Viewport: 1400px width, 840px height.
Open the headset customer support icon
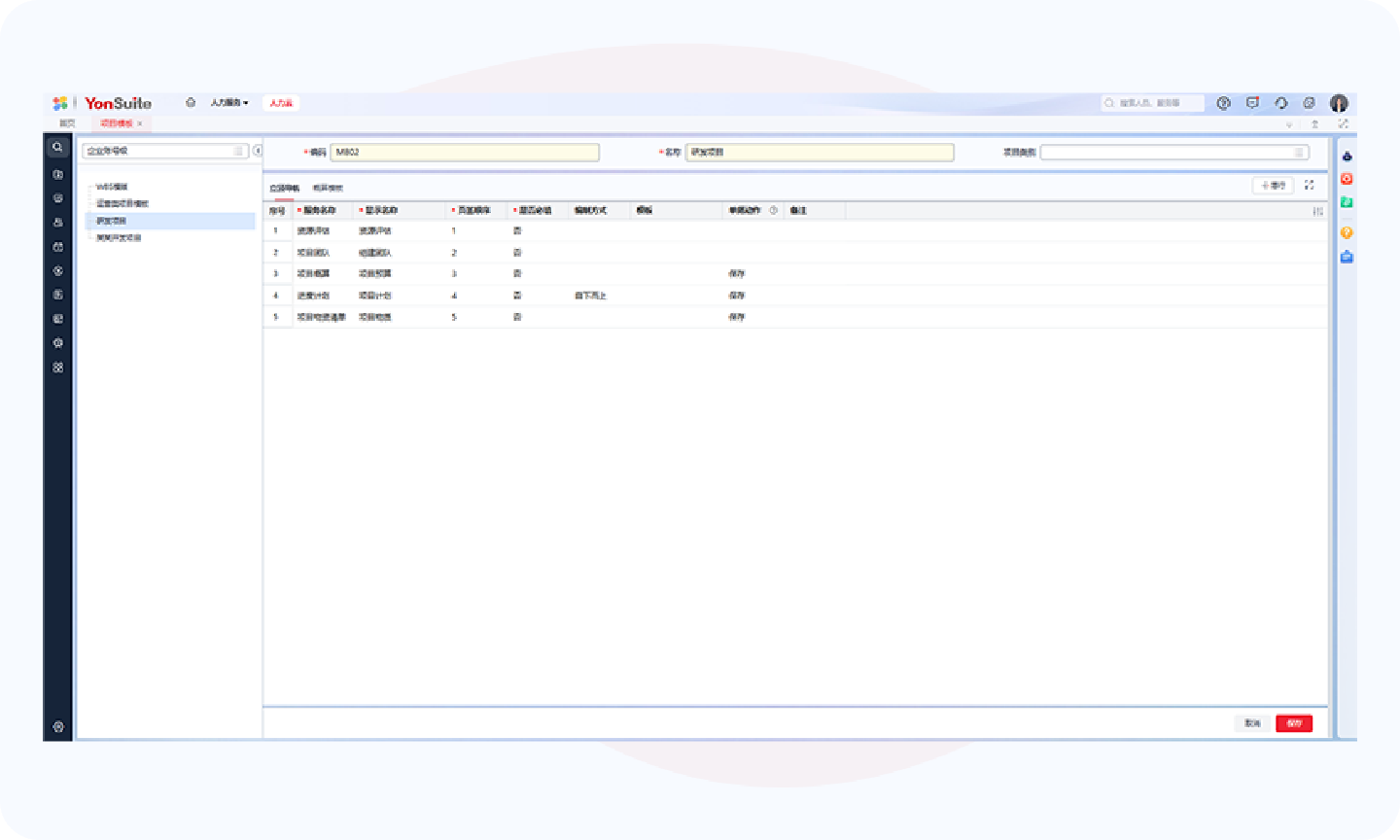pyautogui.click(x=1280, y=103)
